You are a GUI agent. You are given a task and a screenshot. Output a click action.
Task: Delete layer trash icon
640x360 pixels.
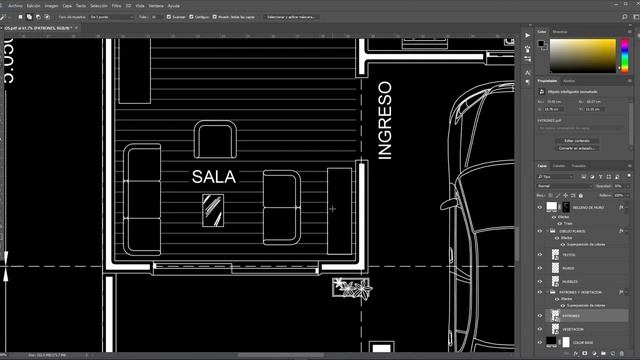click(622, 353)
